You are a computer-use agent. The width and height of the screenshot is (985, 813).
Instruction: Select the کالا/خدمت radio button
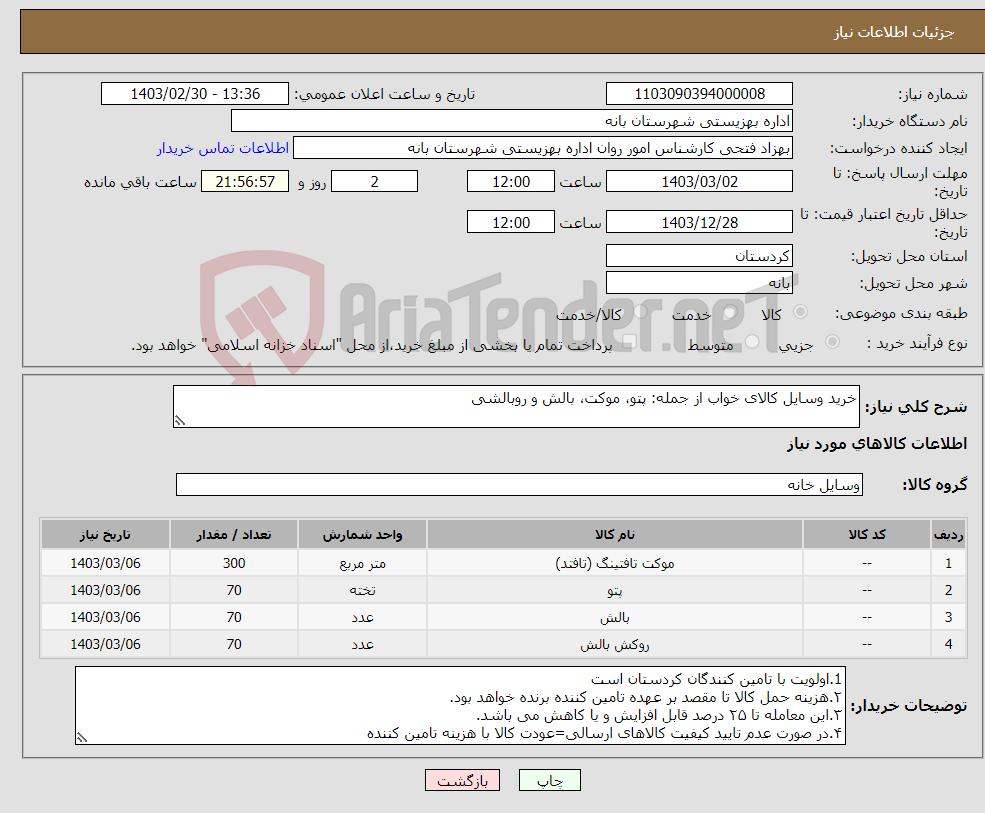click(x=640, y=312)
